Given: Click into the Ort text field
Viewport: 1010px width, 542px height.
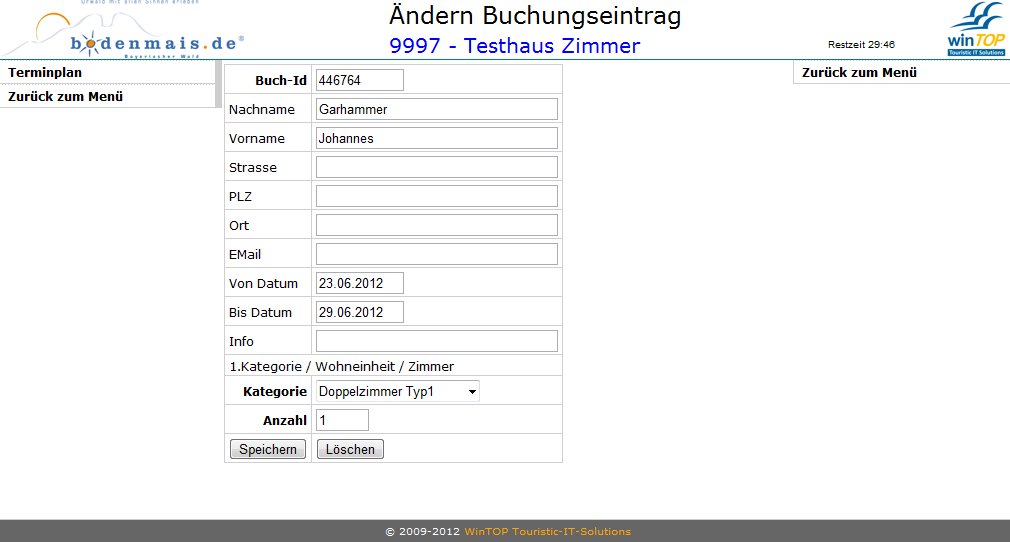Looking at the screenshot, I should click(436, 225).
